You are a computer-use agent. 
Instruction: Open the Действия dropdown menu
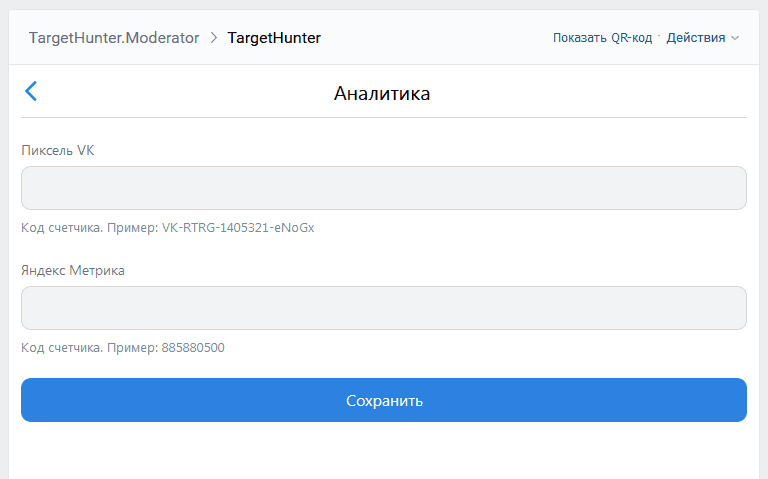tap(696, 38)
